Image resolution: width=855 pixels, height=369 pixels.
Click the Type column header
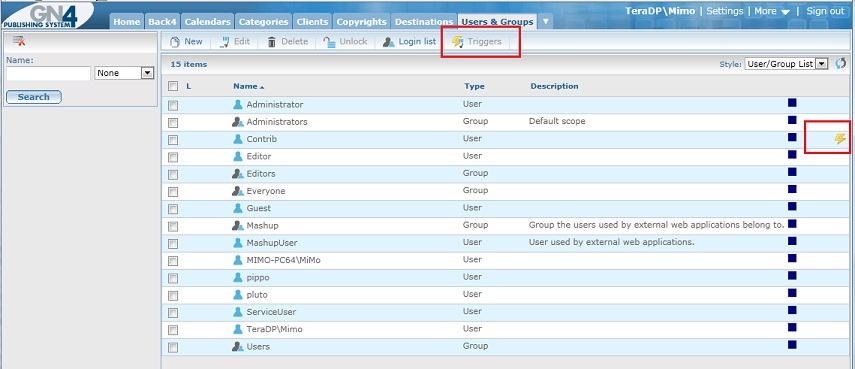point(474,86)
